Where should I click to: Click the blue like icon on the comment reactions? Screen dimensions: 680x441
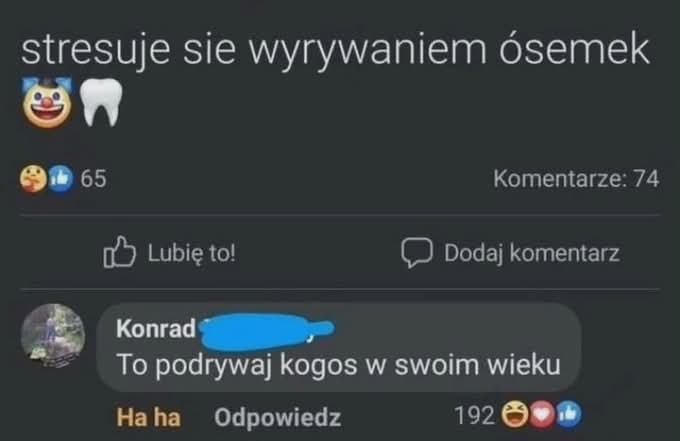569,415
